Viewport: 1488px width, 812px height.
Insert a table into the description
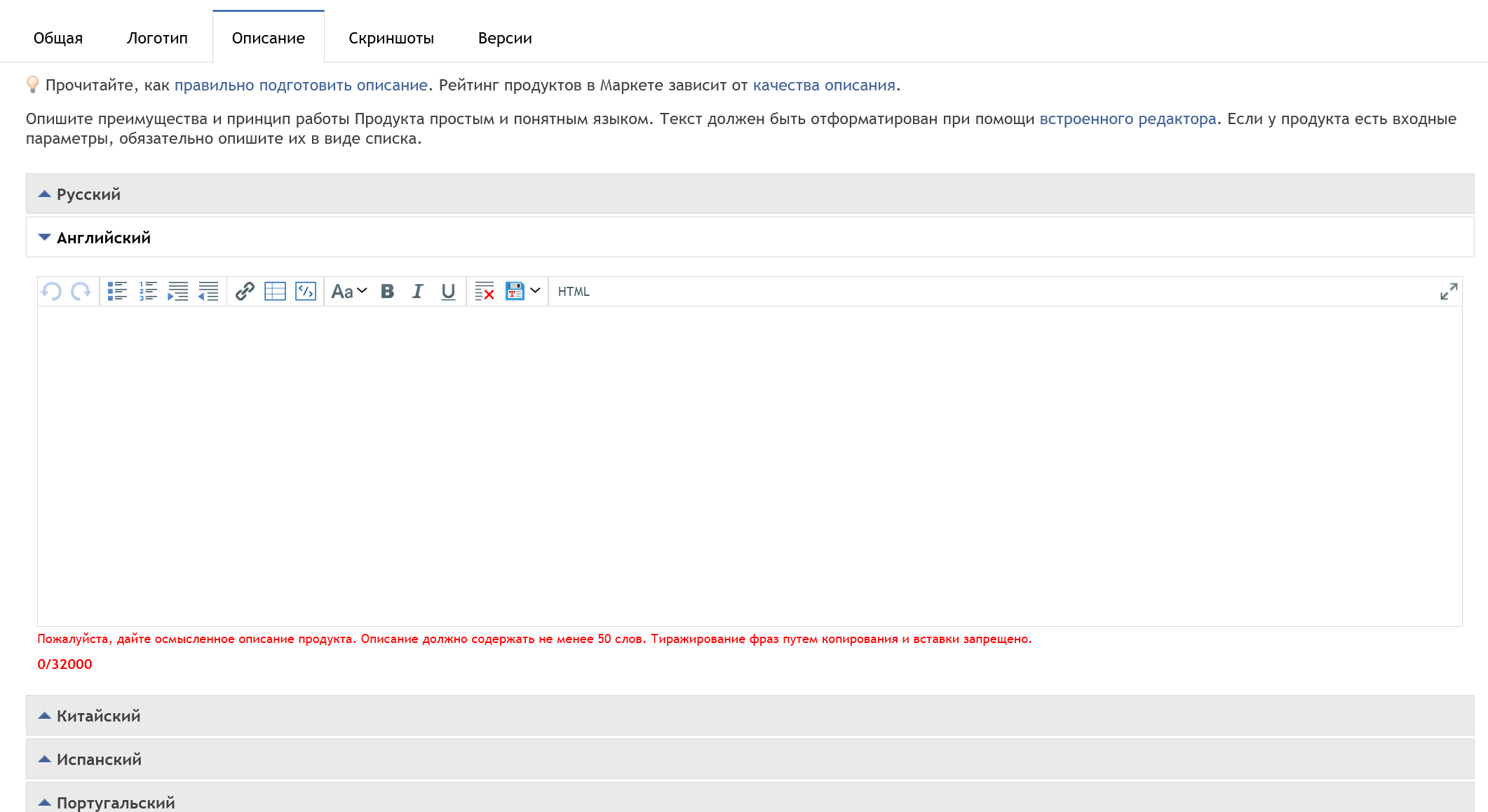(x=275, y=291)
